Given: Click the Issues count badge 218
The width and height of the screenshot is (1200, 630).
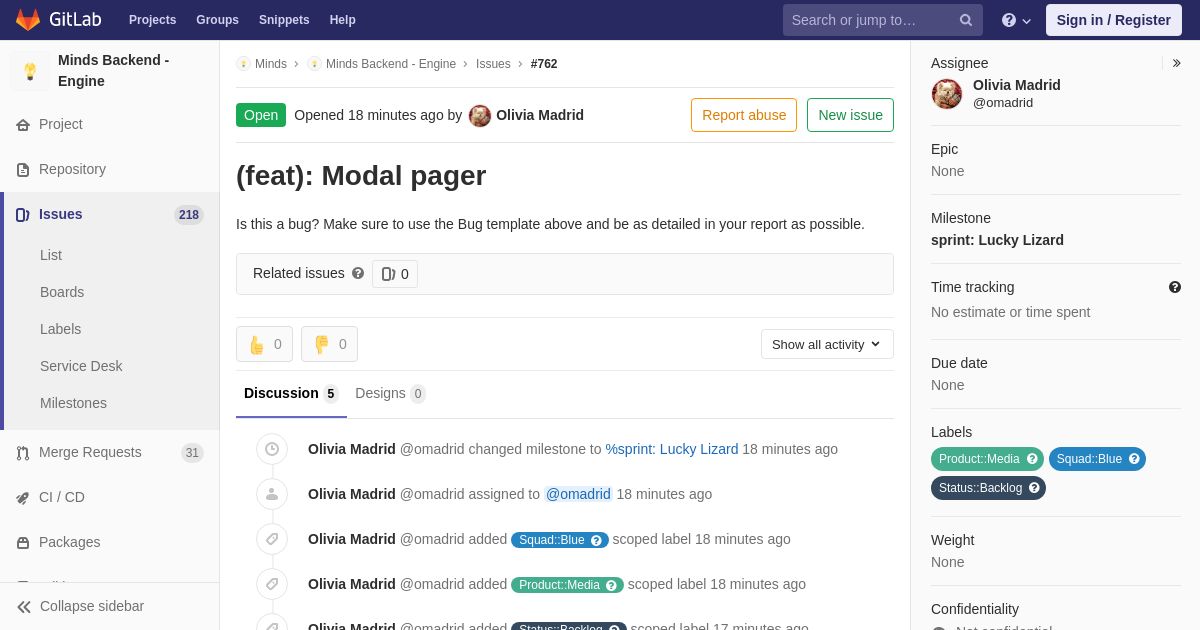Looking at the screenshot, I should coord(189,215).
